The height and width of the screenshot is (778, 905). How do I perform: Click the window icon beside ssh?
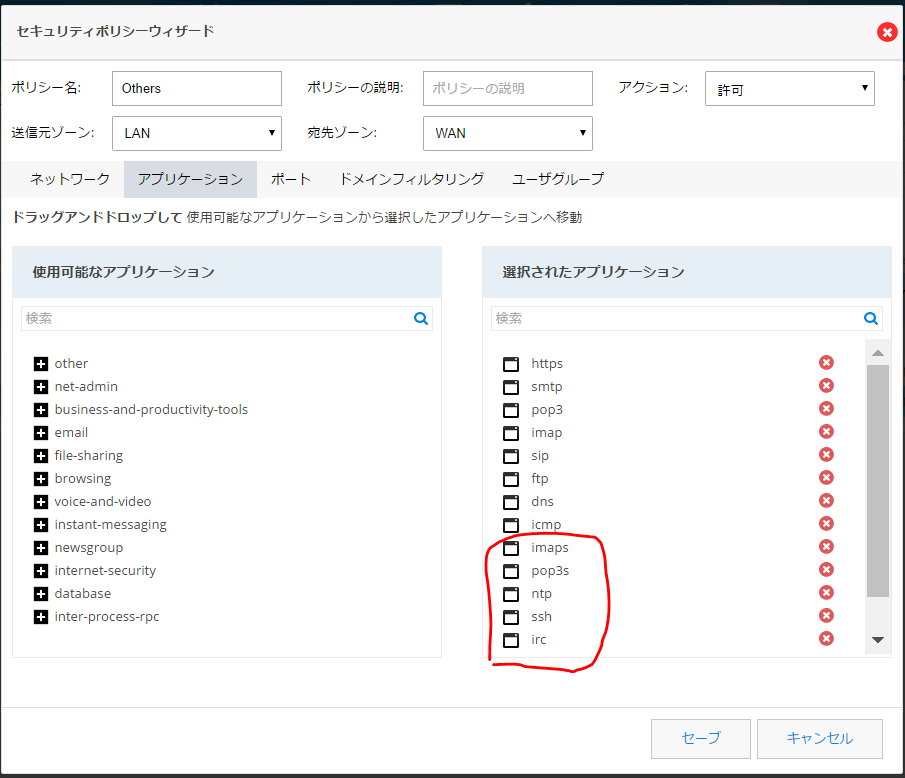coord(511,617)
